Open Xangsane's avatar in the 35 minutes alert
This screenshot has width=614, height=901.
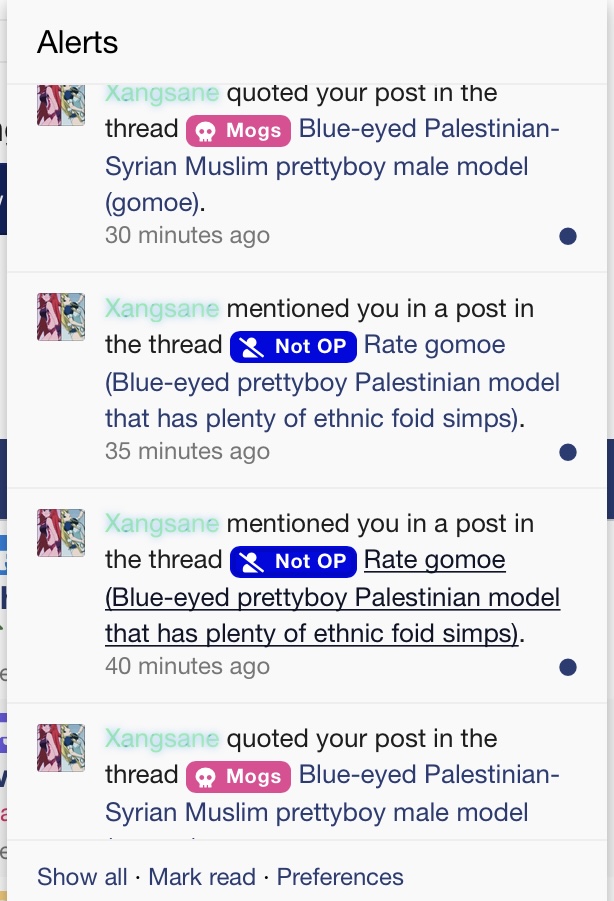click(x=61, y=317)
